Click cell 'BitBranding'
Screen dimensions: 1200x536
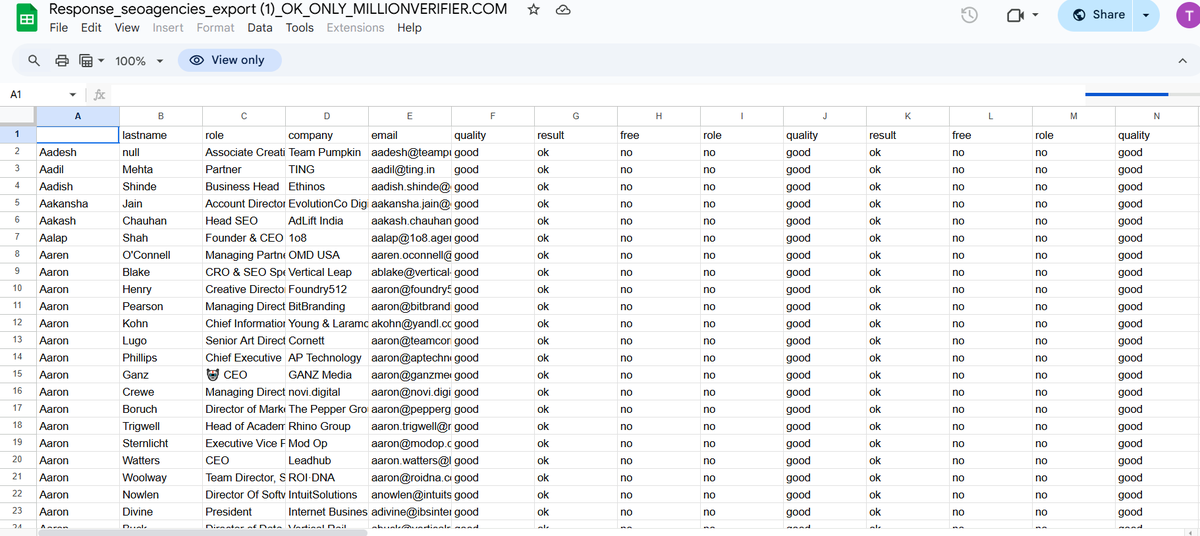coord(326,306)
